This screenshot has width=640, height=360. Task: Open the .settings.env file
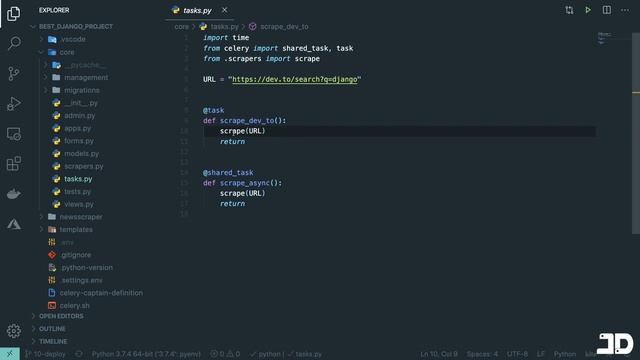click(x=81, y=280)
